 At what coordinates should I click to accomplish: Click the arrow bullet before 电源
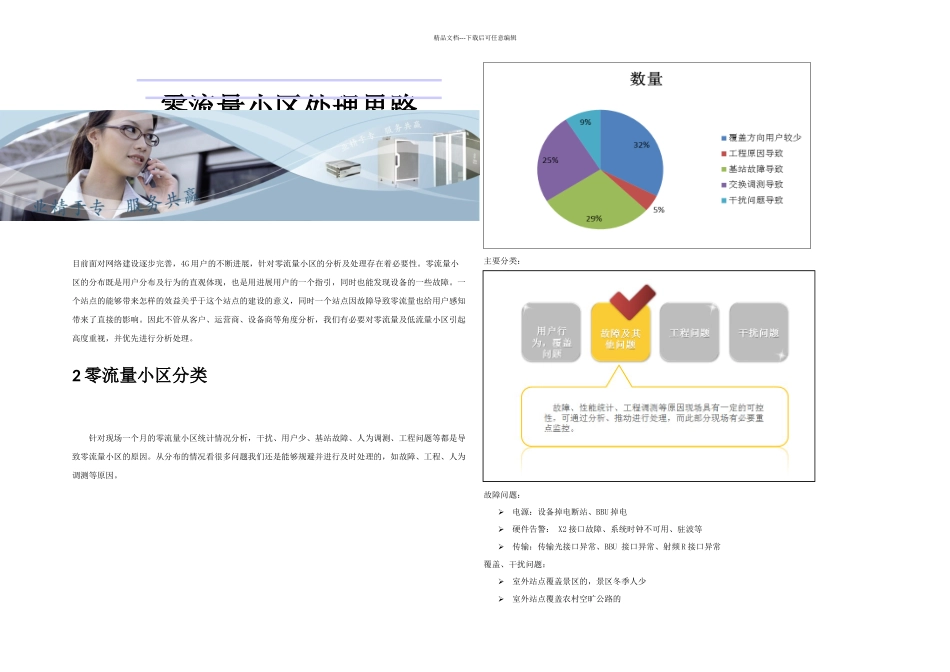point(501,512)
